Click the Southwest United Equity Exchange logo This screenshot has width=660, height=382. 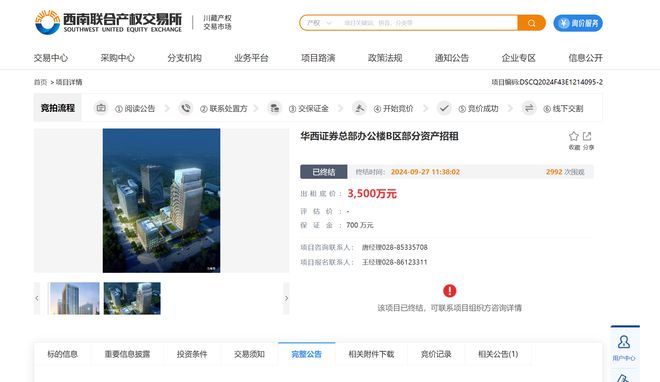point(108,22)
